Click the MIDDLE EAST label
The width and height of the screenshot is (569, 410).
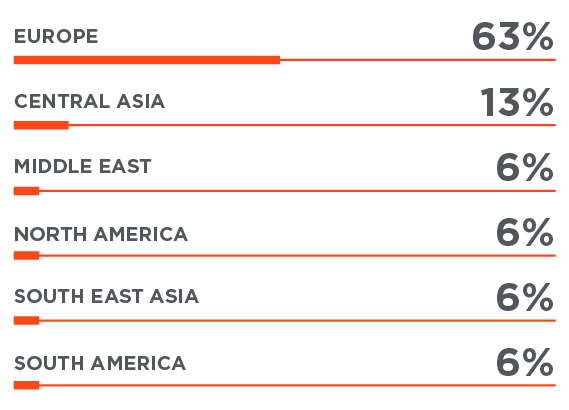(x=82, y=166)
